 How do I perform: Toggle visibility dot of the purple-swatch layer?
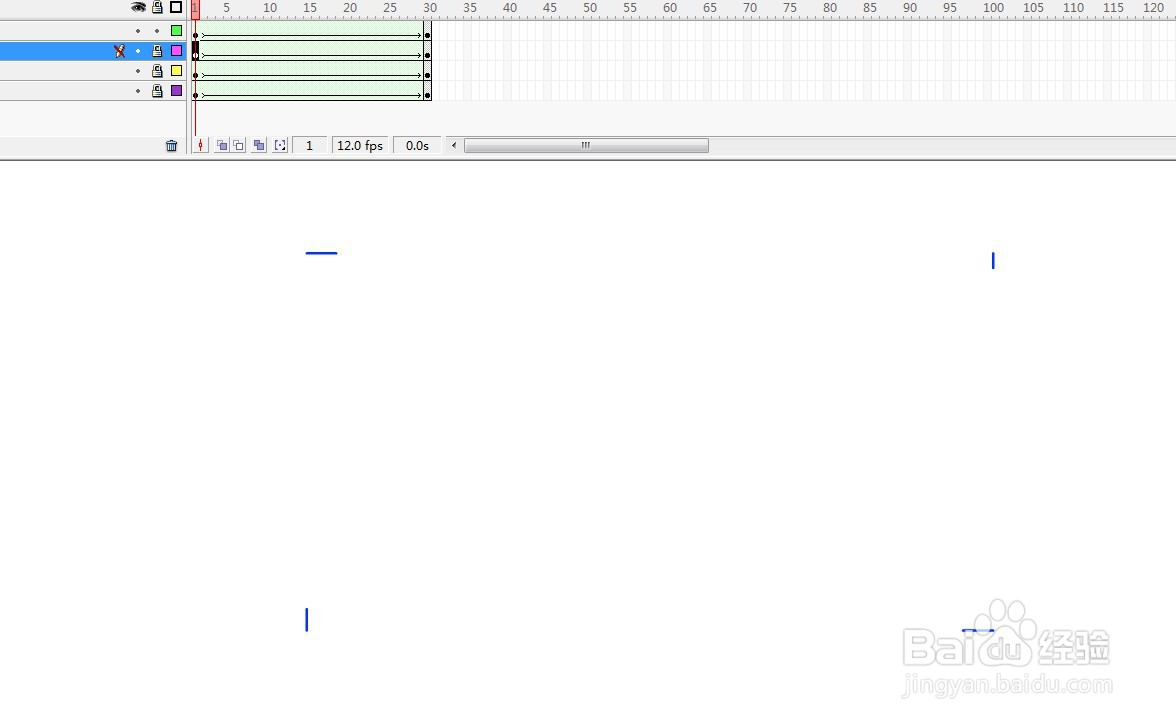pos(138,91)
